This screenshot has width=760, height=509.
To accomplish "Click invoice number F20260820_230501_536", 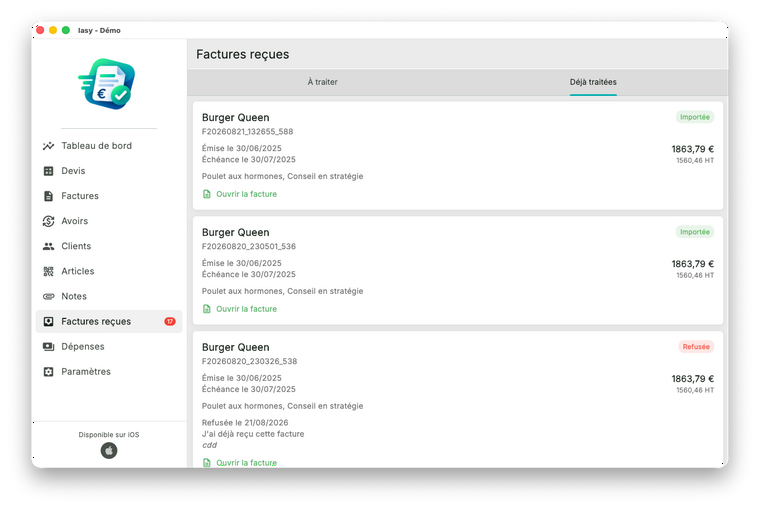I will [249, 247].
